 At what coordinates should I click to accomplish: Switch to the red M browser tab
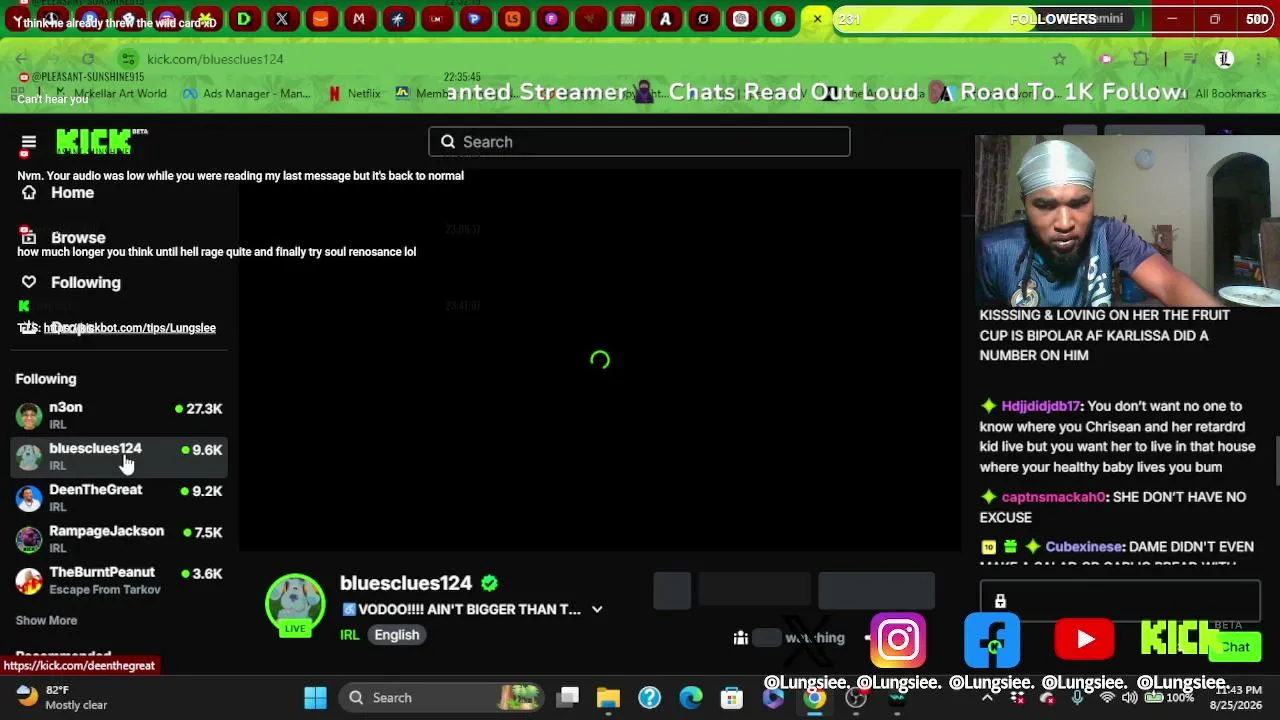[359, 19]
